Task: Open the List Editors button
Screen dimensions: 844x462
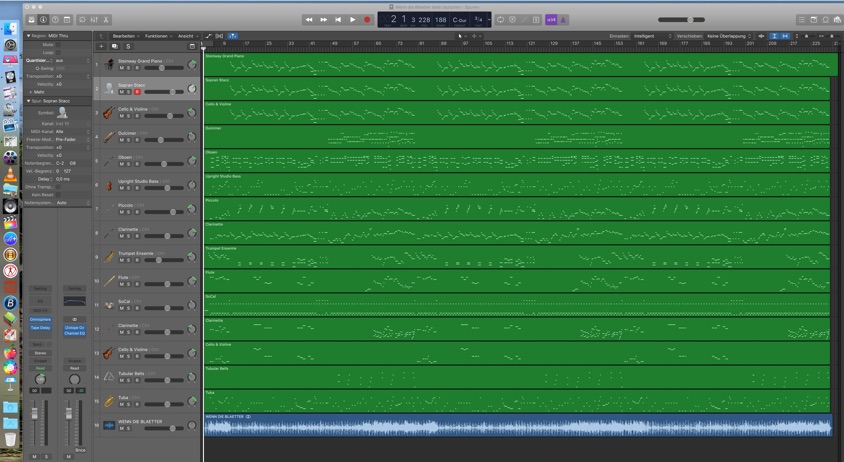Action: coord(801,19)
